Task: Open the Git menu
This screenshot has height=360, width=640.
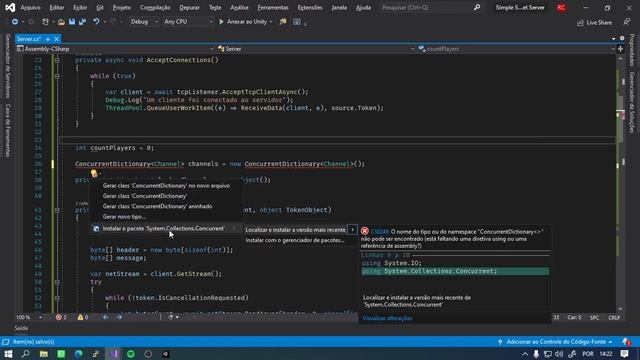Action: click(x=100, y=7)
